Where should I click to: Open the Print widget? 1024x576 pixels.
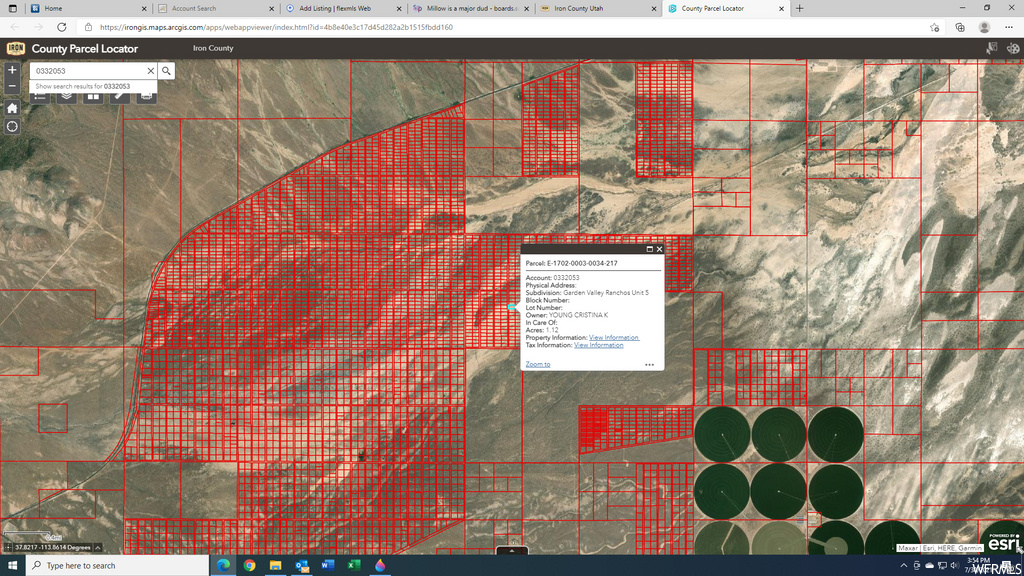(x=146, y=96)
